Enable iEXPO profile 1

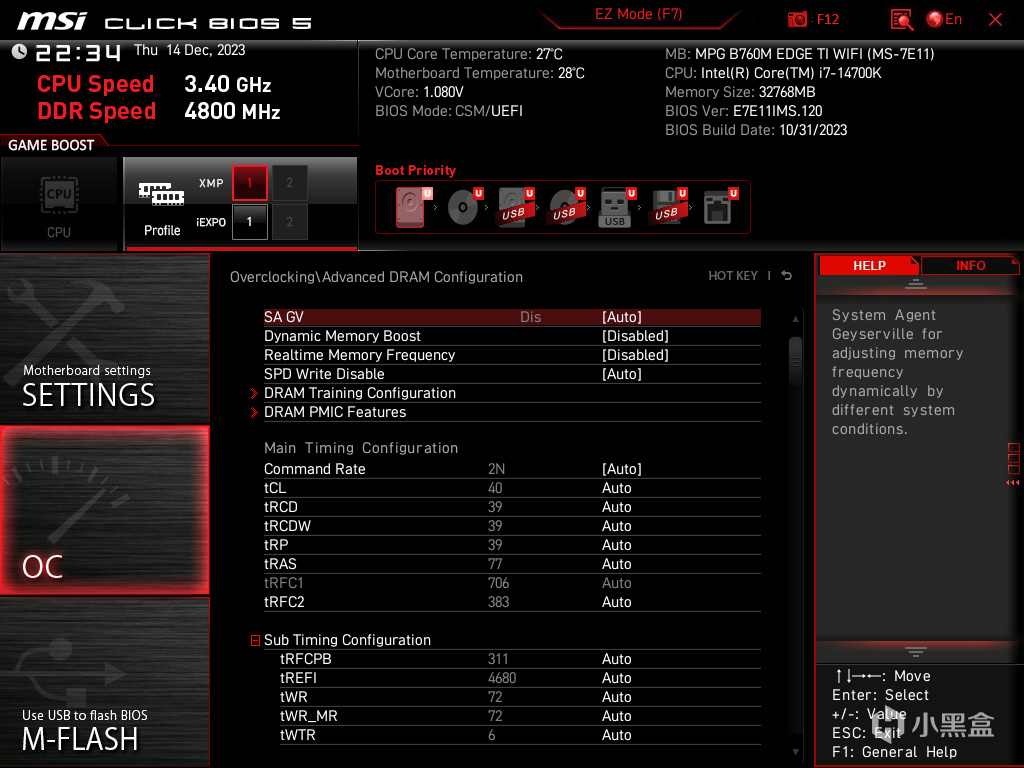pos(249,222)
